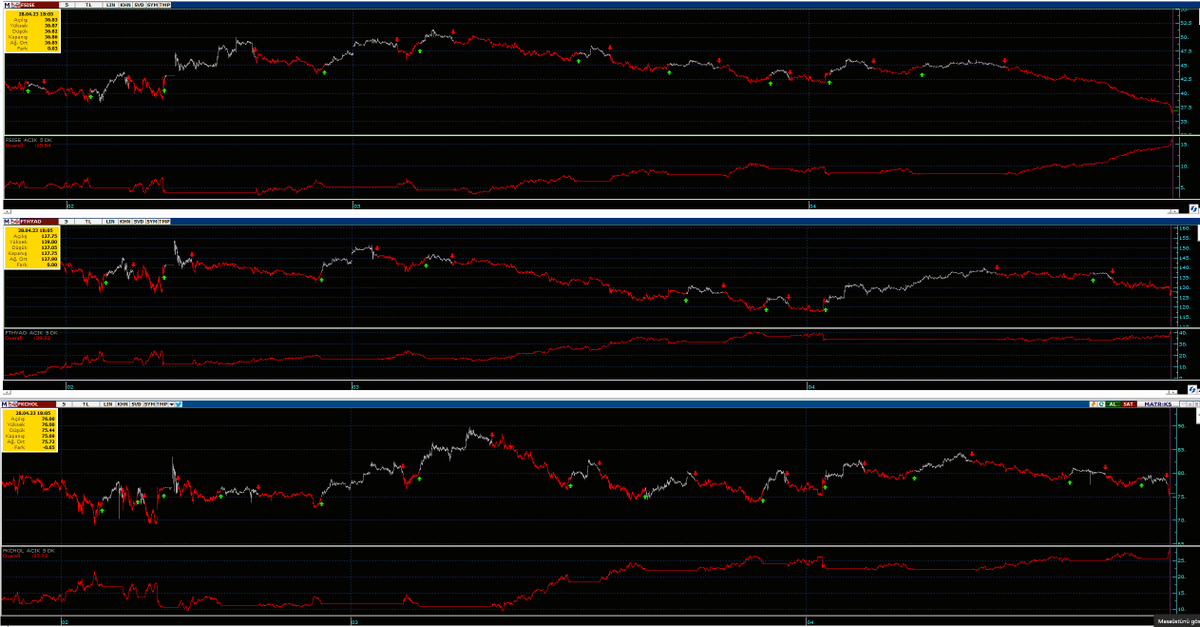Toggle SVD option in KCHOL chart

(x=136, y=404)
